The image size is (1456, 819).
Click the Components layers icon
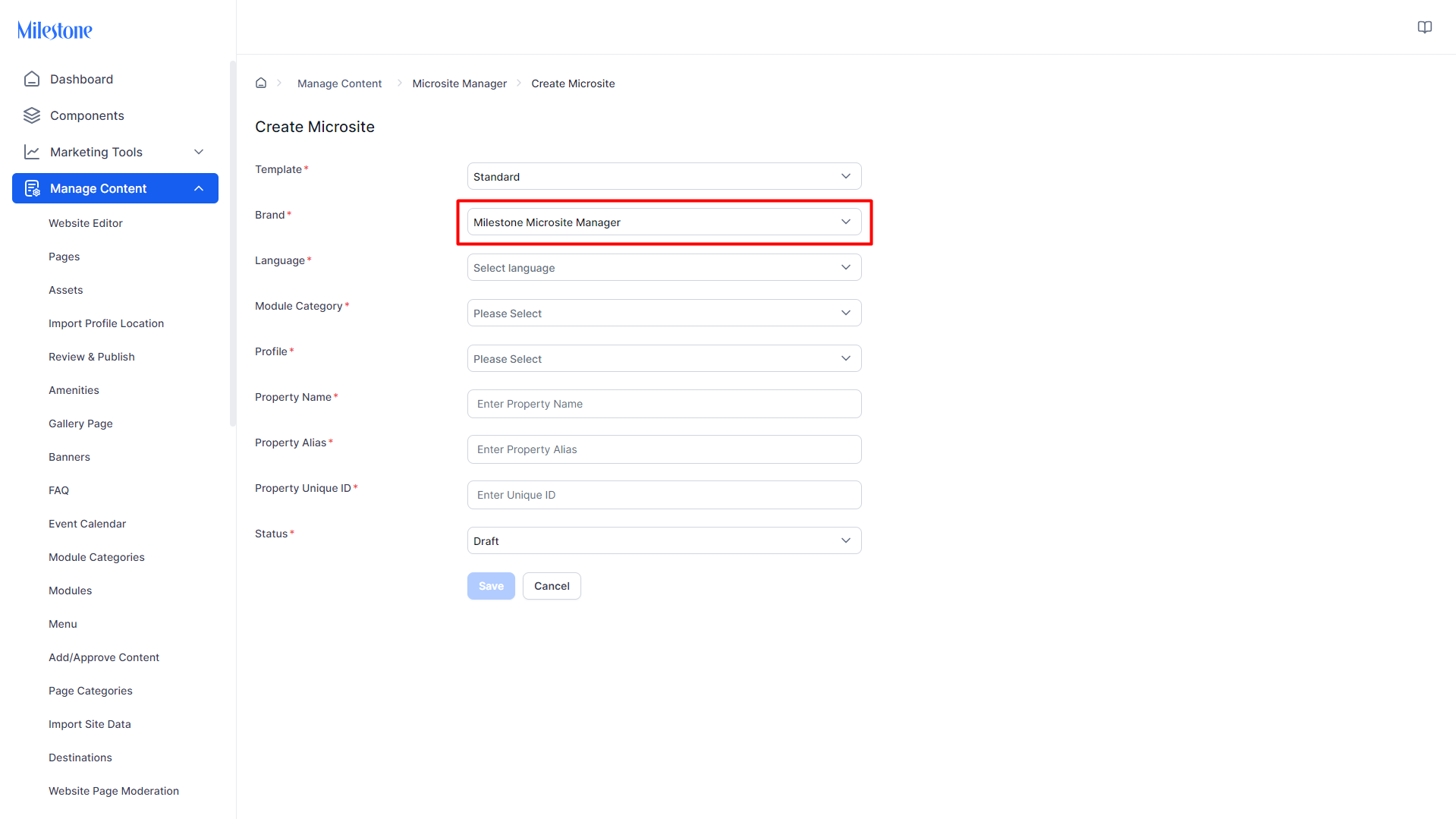[x=32, y=115]
